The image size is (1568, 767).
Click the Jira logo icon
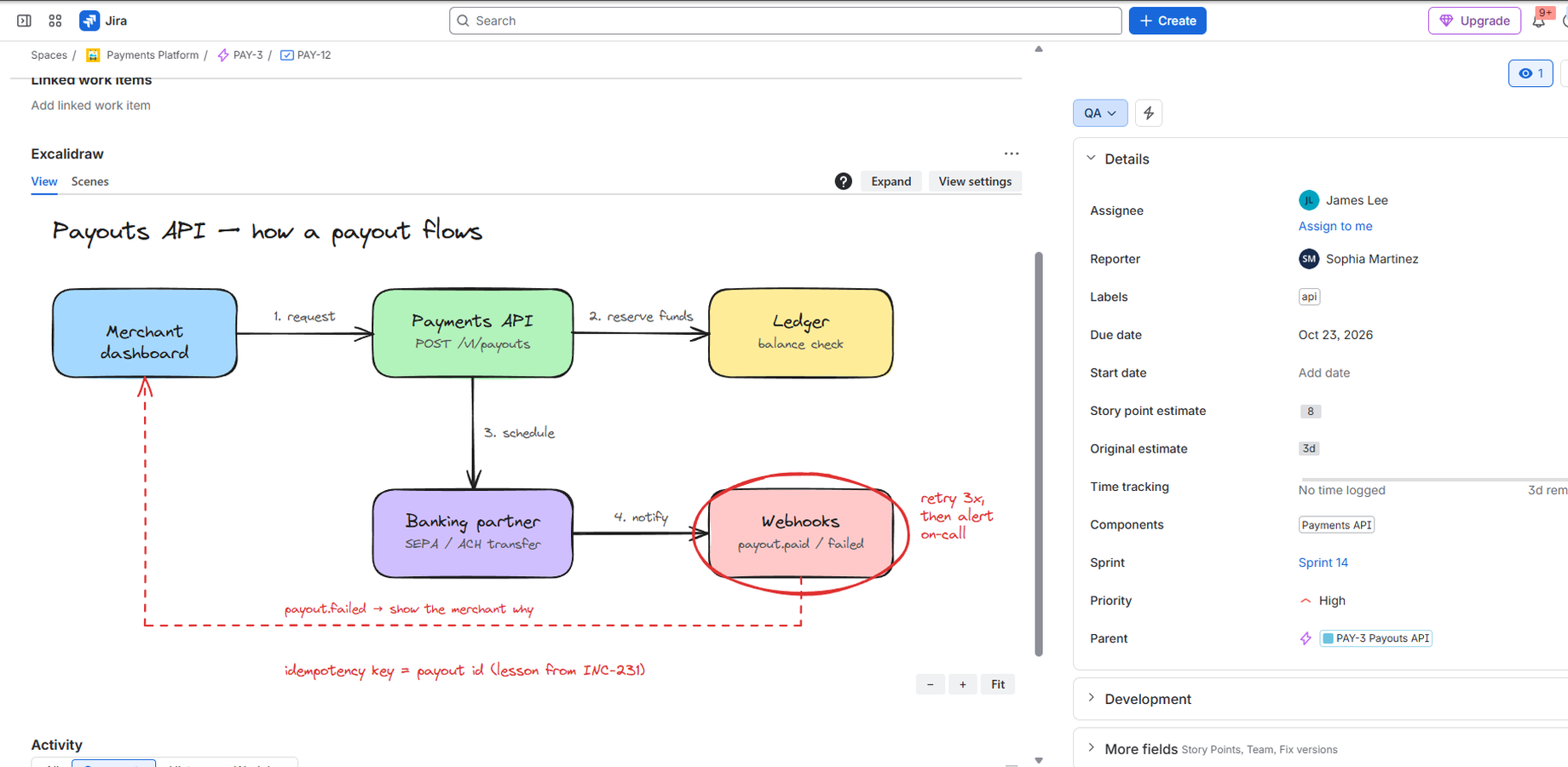89,20
